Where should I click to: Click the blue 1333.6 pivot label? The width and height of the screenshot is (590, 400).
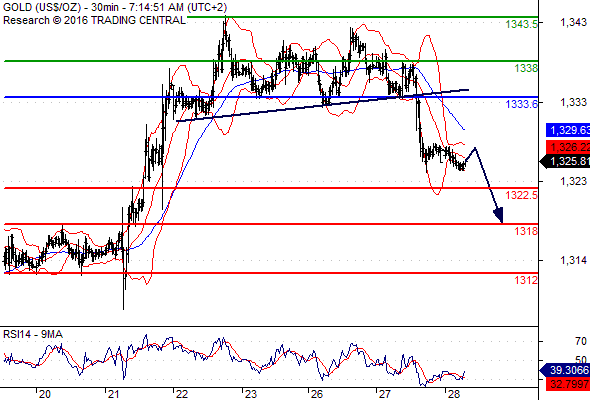[522, 104]
